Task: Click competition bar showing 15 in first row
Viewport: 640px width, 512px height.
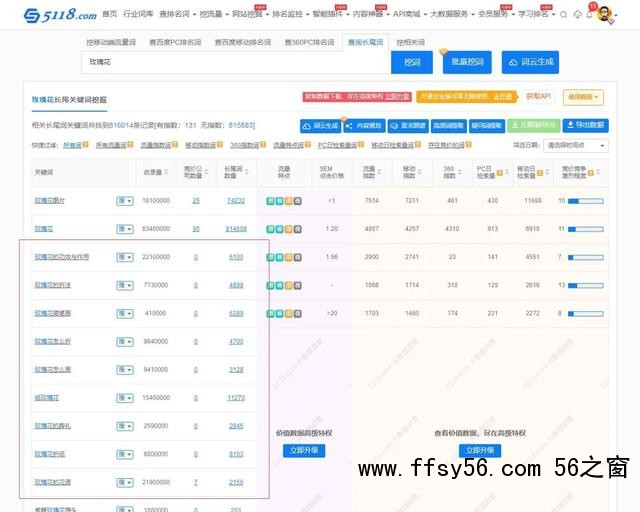Action: [585, 201]
